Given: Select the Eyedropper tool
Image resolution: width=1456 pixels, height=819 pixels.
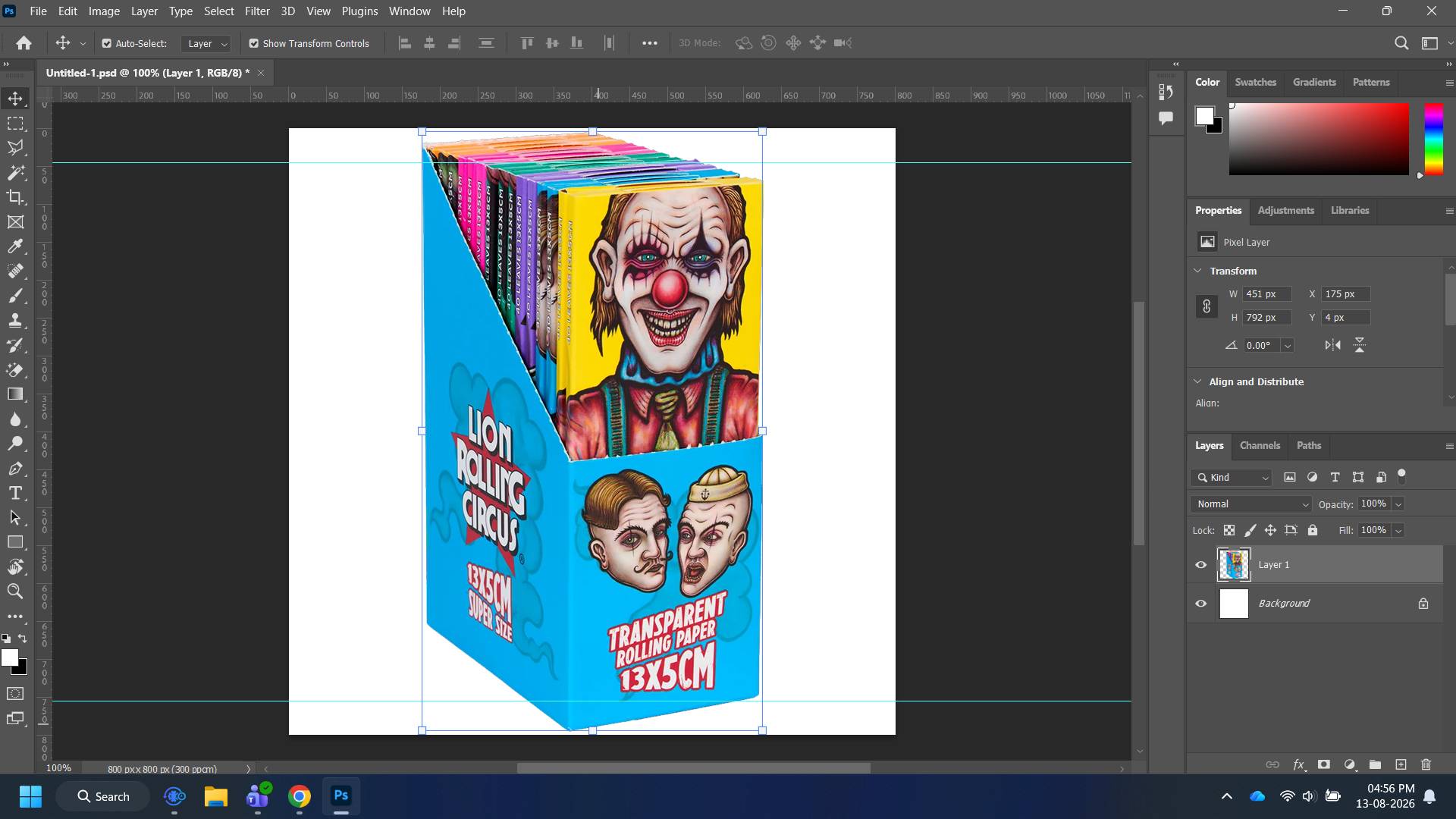Looking at the screenshot, I should click(15, 246).
